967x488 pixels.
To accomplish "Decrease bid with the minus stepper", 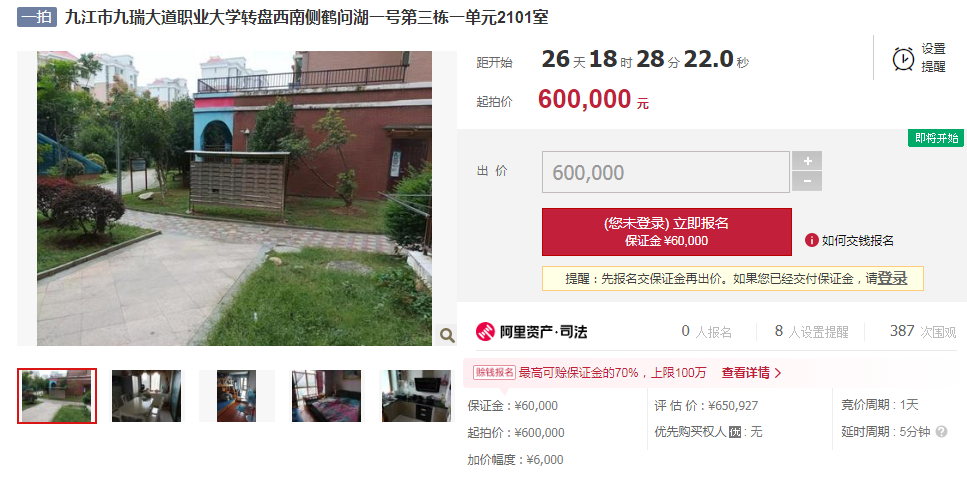I will pos(807,181).
